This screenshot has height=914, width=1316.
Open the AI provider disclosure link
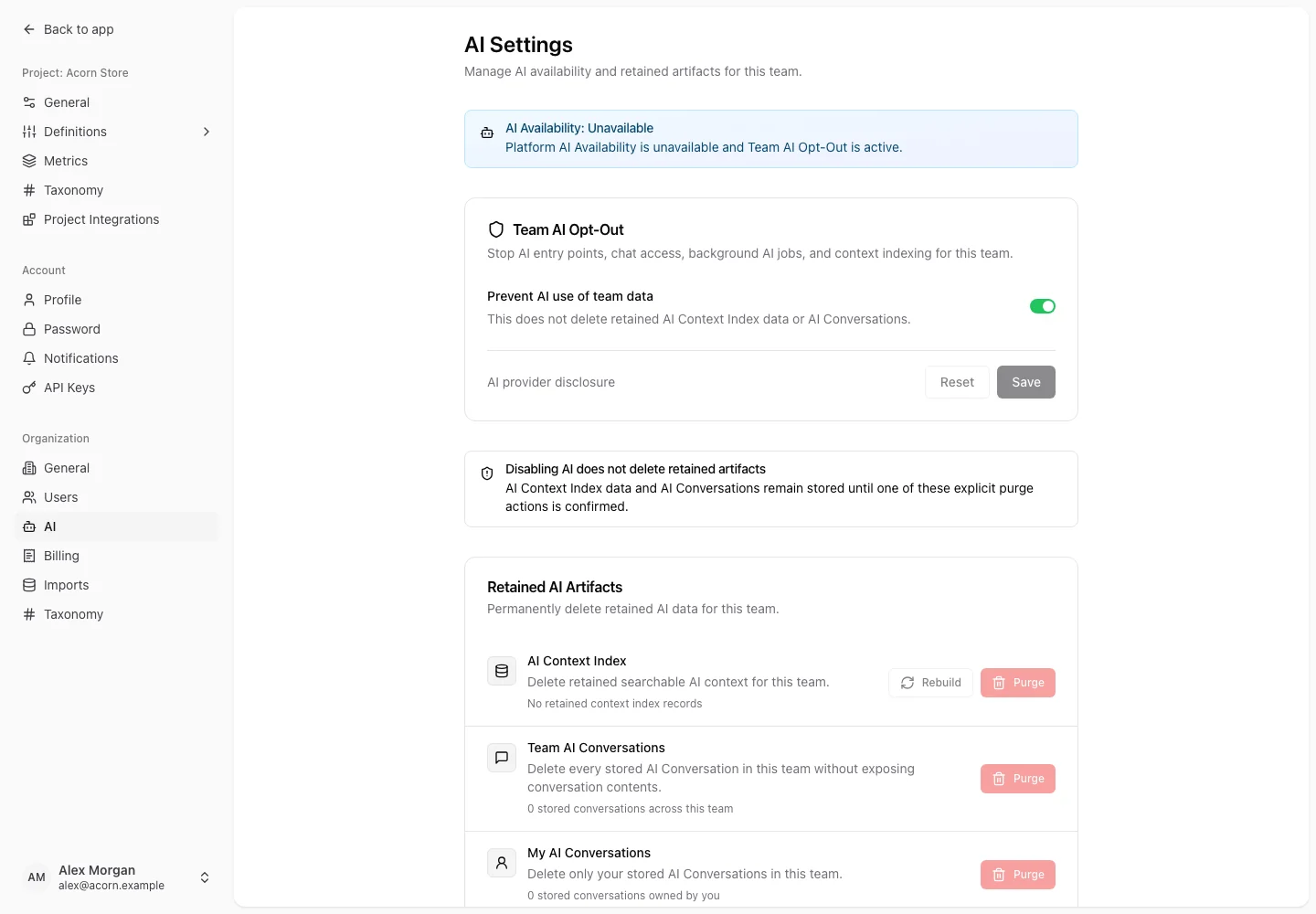tap(551, 382)
